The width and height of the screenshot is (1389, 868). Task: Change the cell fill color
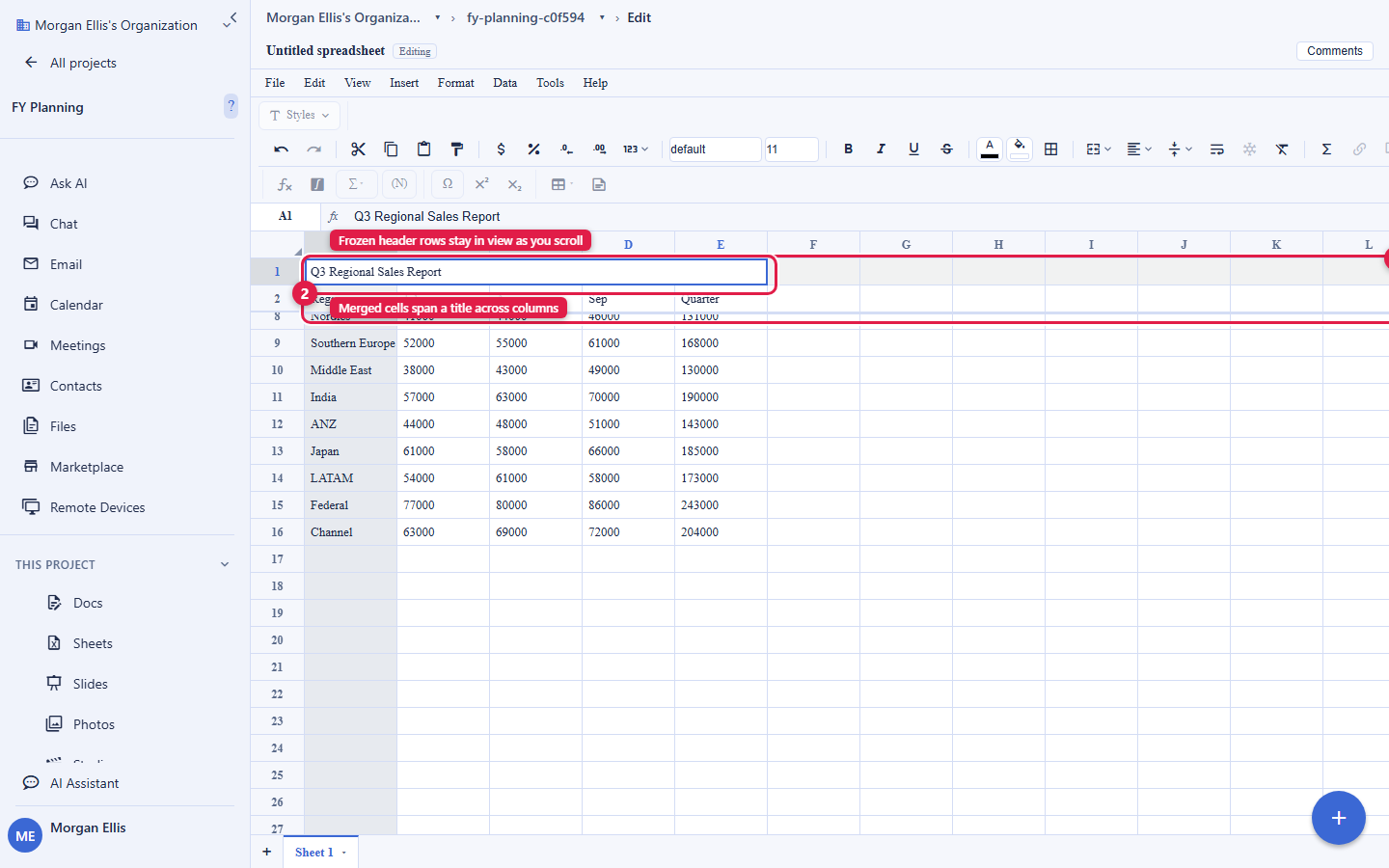pos(1020,149)
